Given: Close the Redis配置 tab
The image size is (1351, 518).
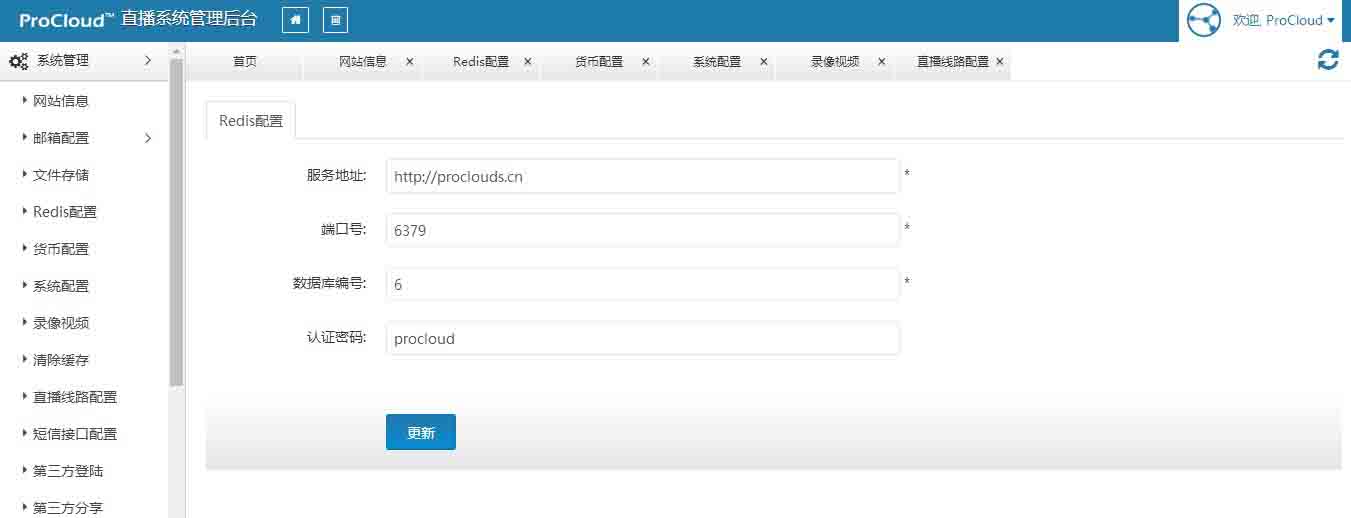Looking at the screenshot, I should [528, 61].
